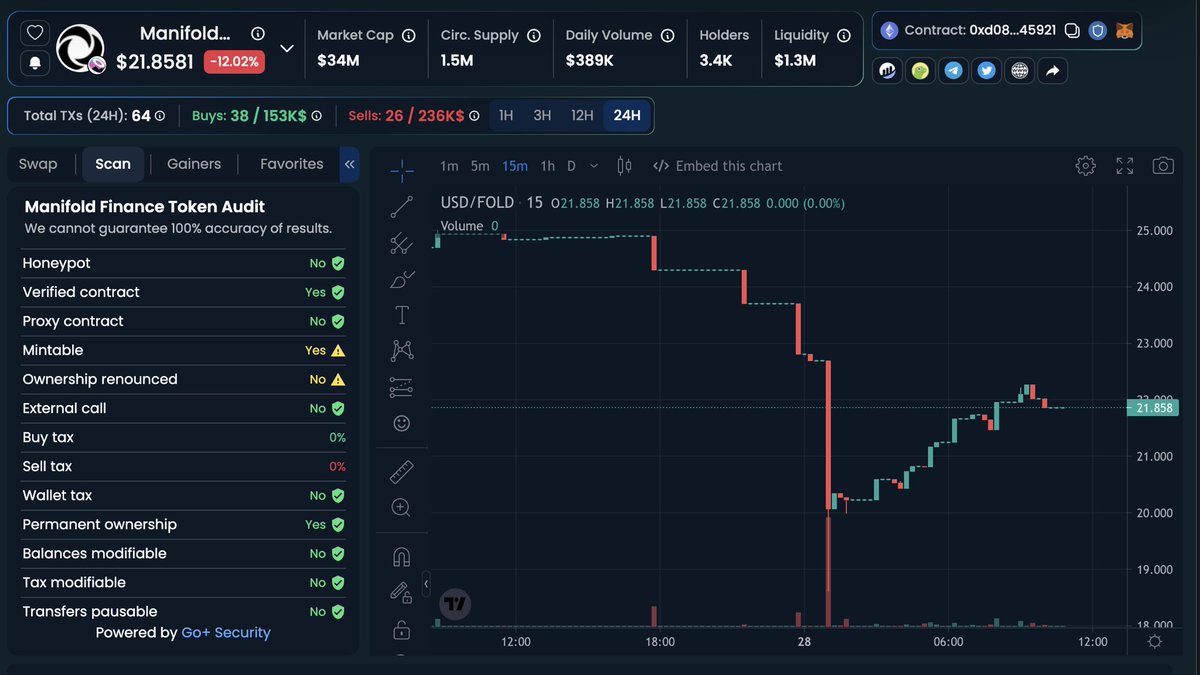Toggle price alerts with the bell icon
Screen dimensions: 1200x675
[x=35, y=63]
